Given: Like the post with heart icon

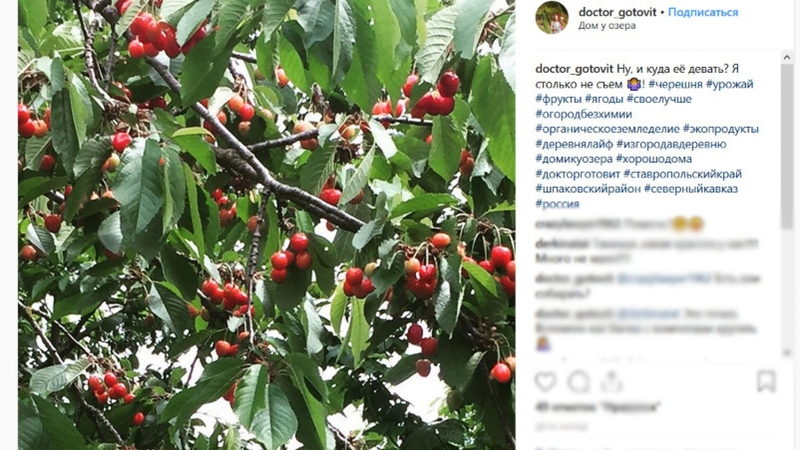Looking at the screenshot, I should coord(545,382).
